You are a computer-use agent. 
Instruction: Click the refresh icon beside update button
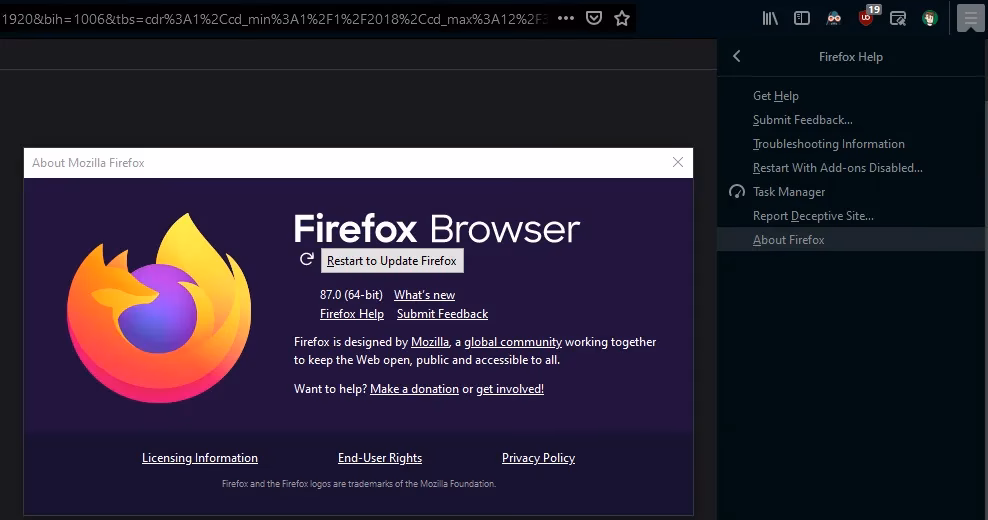coord(306,259)
